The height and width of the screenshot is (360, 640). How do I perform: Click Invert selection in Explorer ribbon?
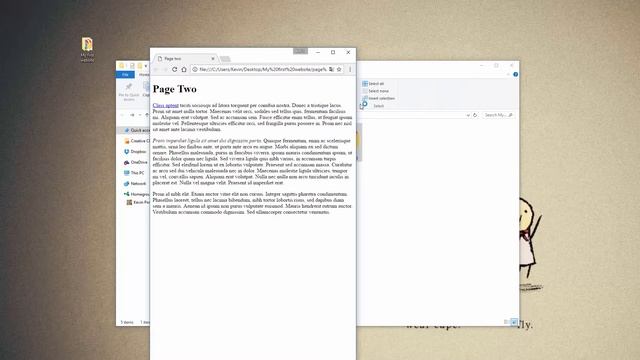pos(378,98)
